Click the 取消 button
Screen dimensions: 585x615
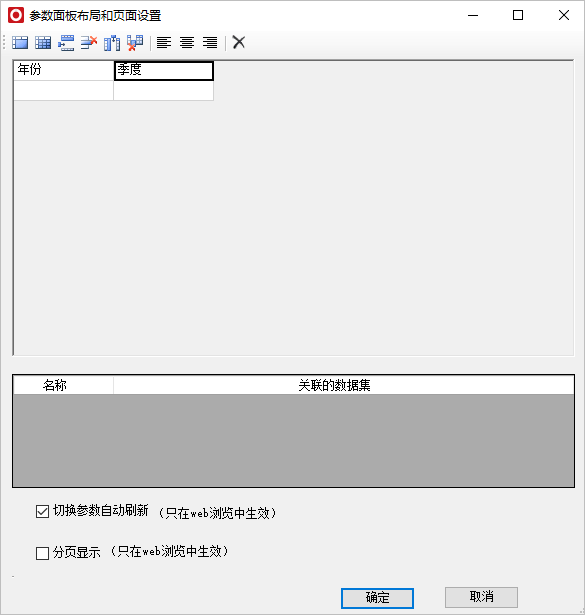(x=481, y=597)
